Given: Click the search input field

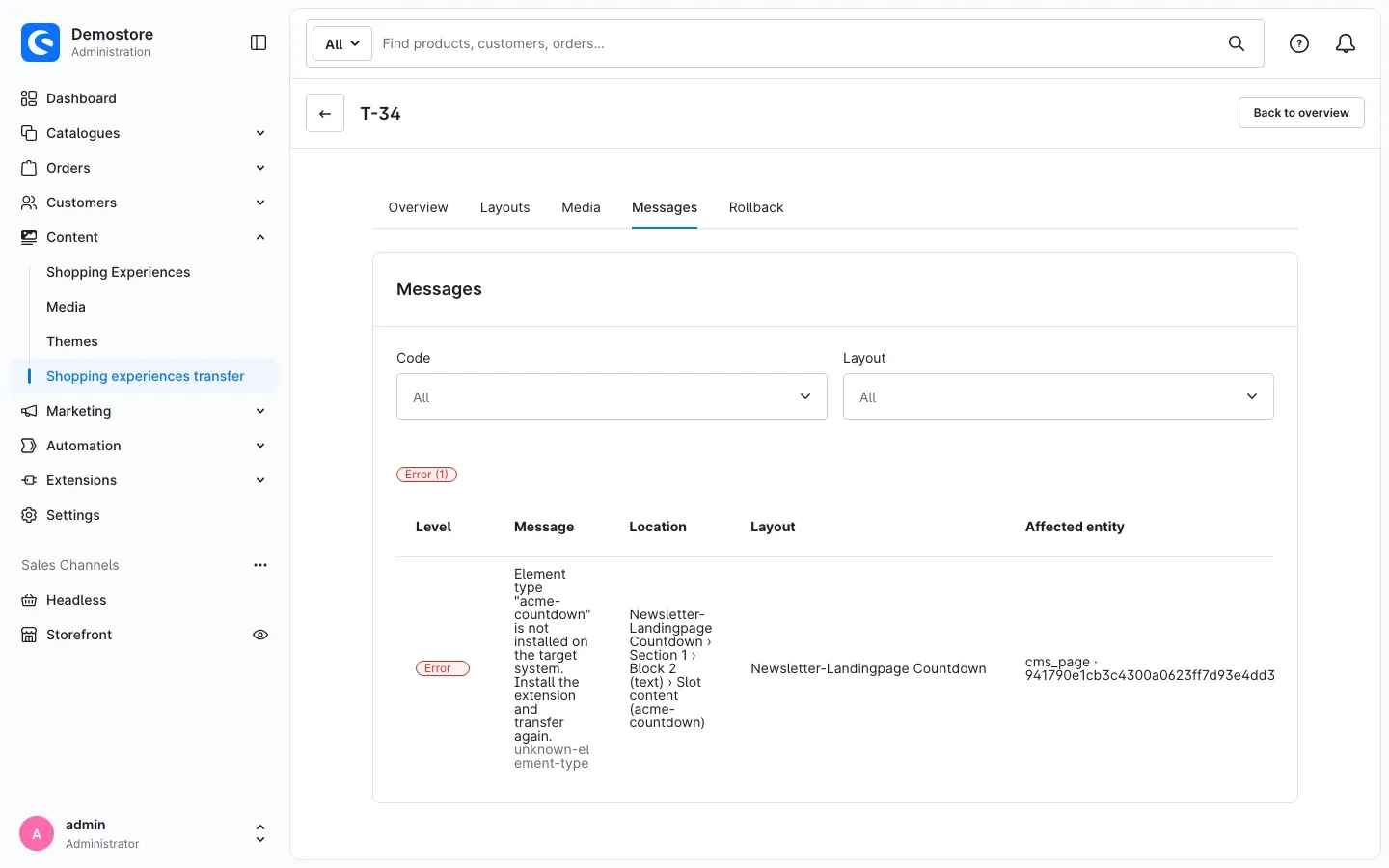Looking at the screenshot, I should click(795, 43).
